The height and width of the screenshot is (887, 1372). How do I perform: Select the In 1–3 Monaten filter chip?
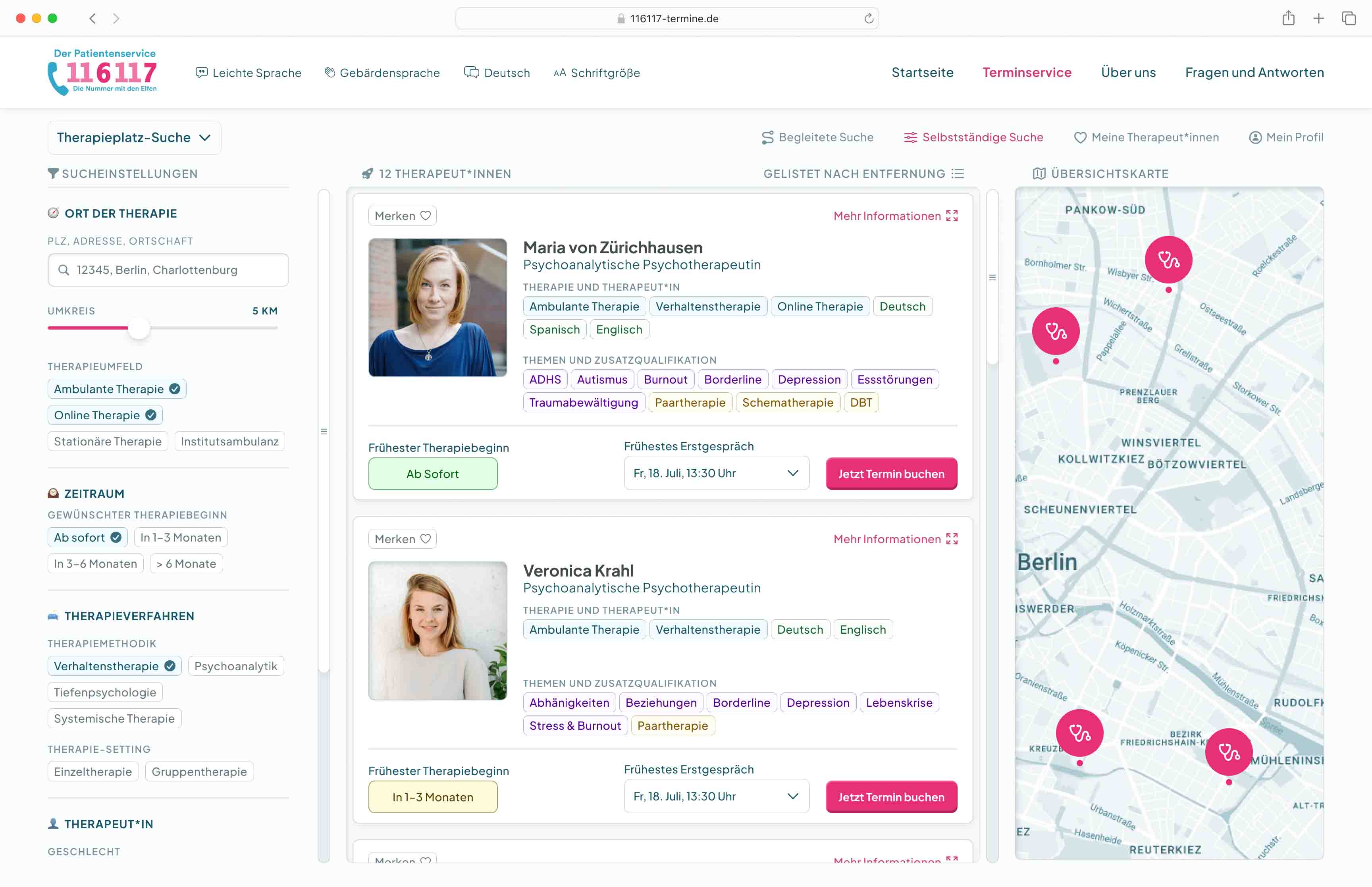coord(181,537)
